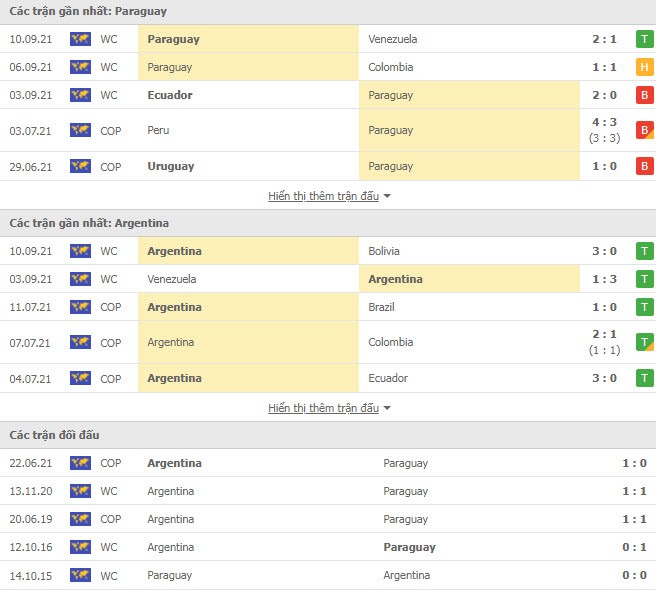Expand more Argentina matches via Hiển thị thêm trận đấu
656x591 pixels.
coord(323,408)
